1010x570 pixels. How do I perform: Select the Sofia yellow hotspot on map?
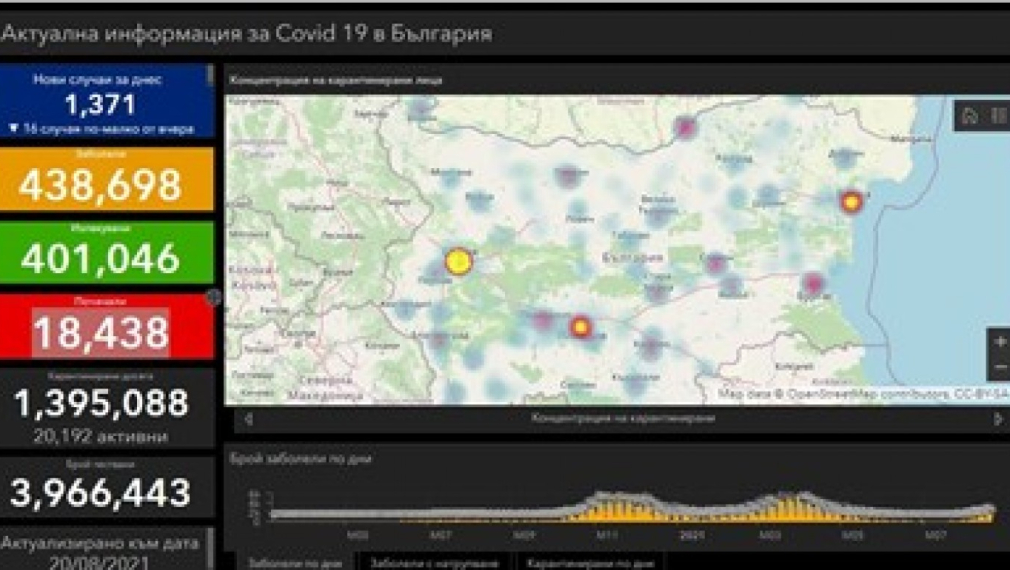click(459, 261)
